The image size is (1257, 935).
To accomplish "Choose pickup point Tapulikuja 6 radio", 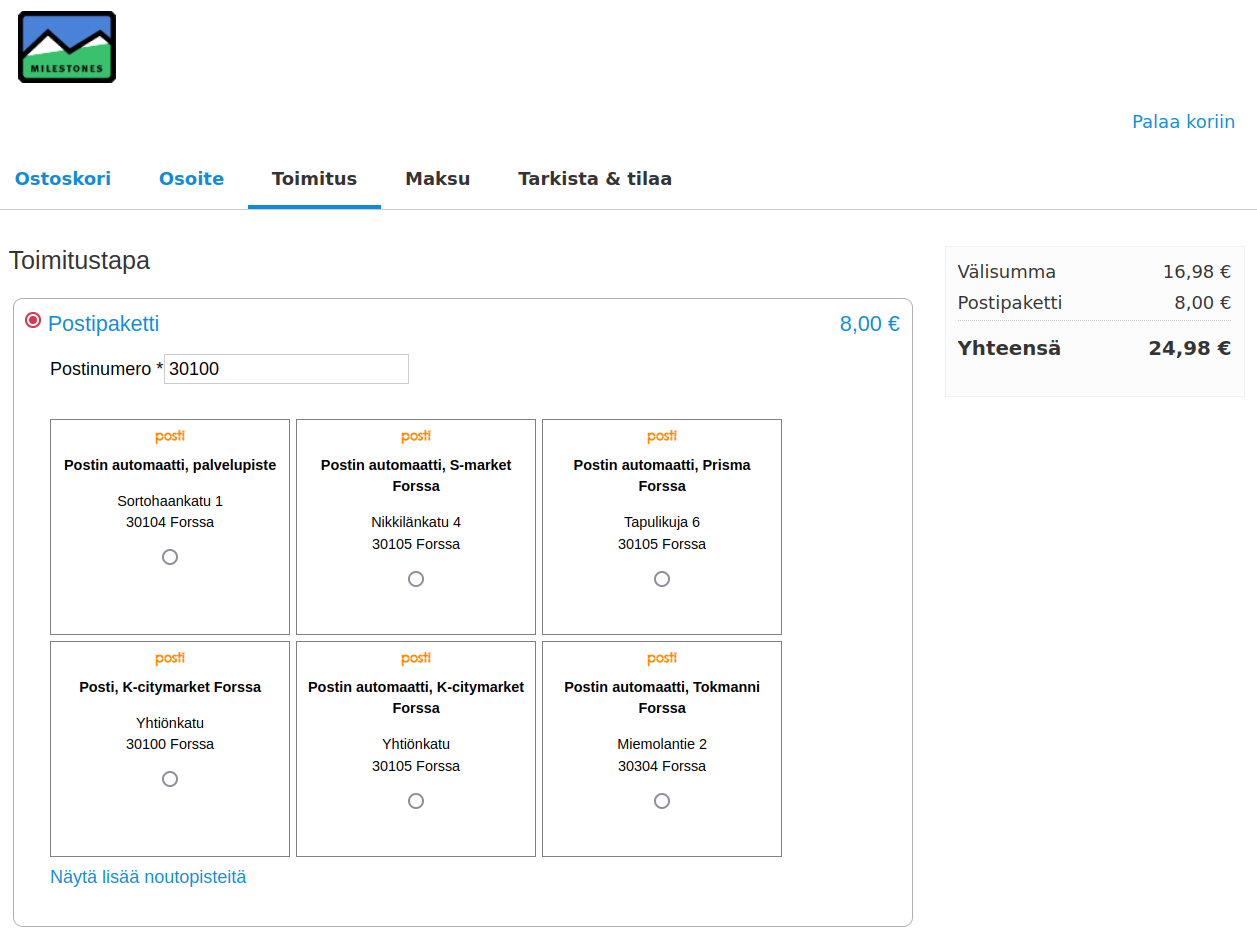I will (x=662, y=579).
